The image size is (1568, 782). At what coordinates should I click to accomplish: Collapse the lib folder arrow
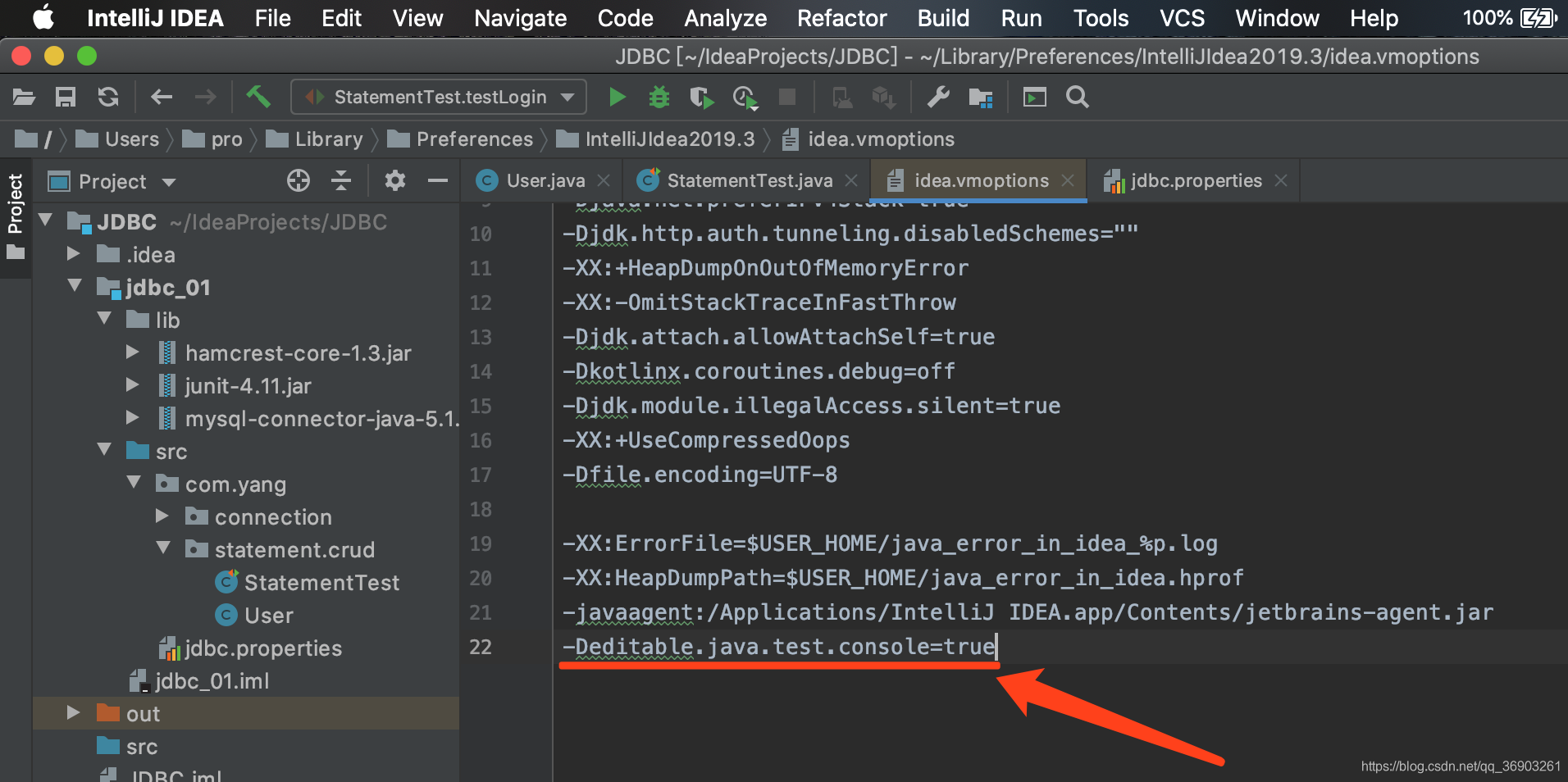tap(105, 318)
